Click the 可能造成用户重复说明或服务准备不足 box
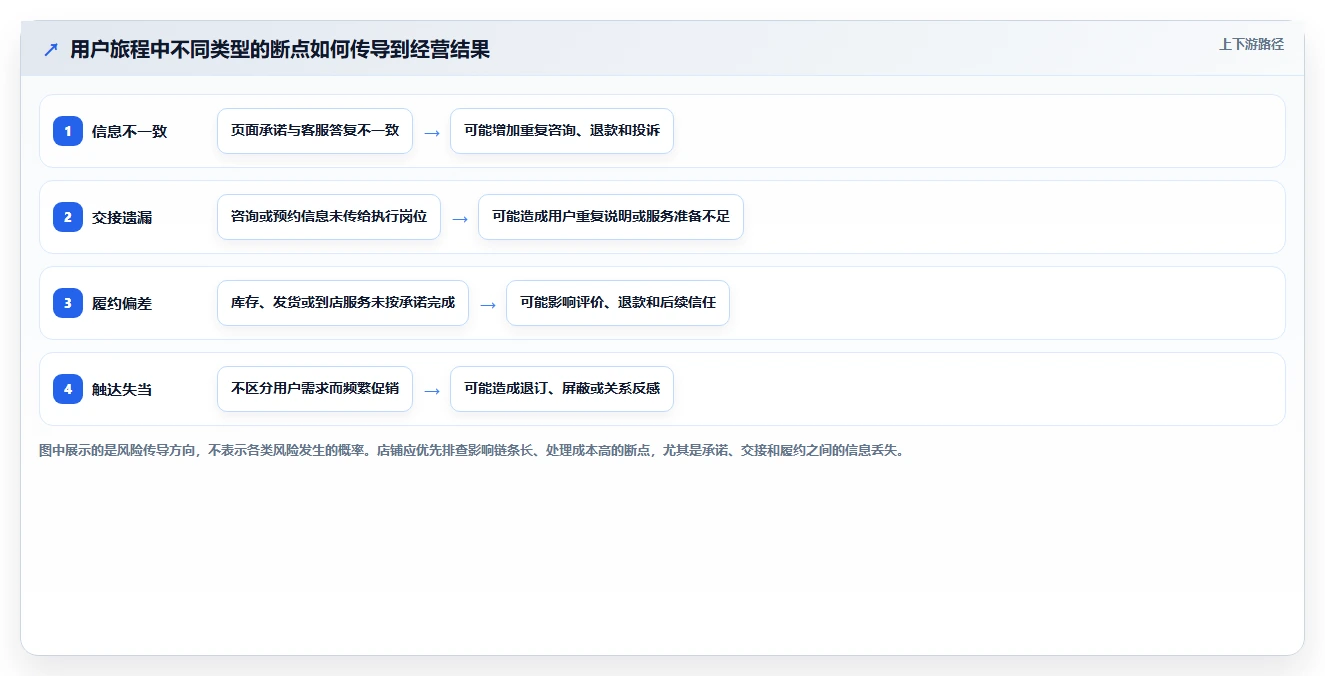The height and width of the screenshot is (676, 1325). [611, 217]
